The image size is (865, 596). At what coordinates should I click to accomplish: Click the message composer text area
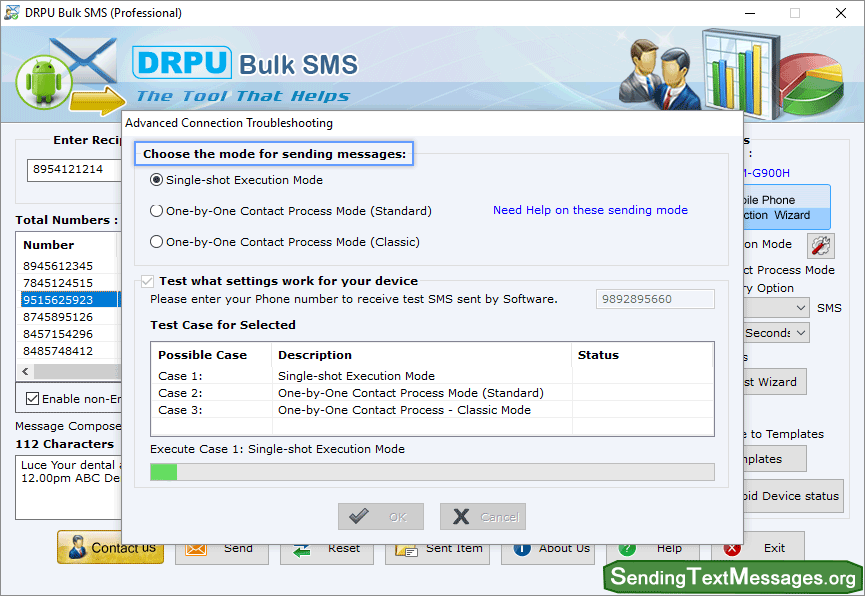point(68,487)
